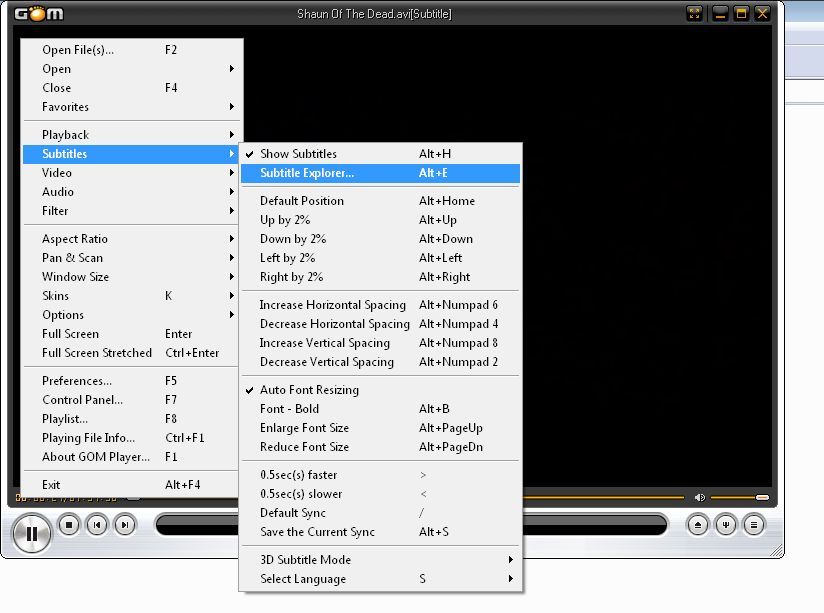The image size is (824, 613).
Task: Expand the Filter submenu
Action: pos(131,211)
